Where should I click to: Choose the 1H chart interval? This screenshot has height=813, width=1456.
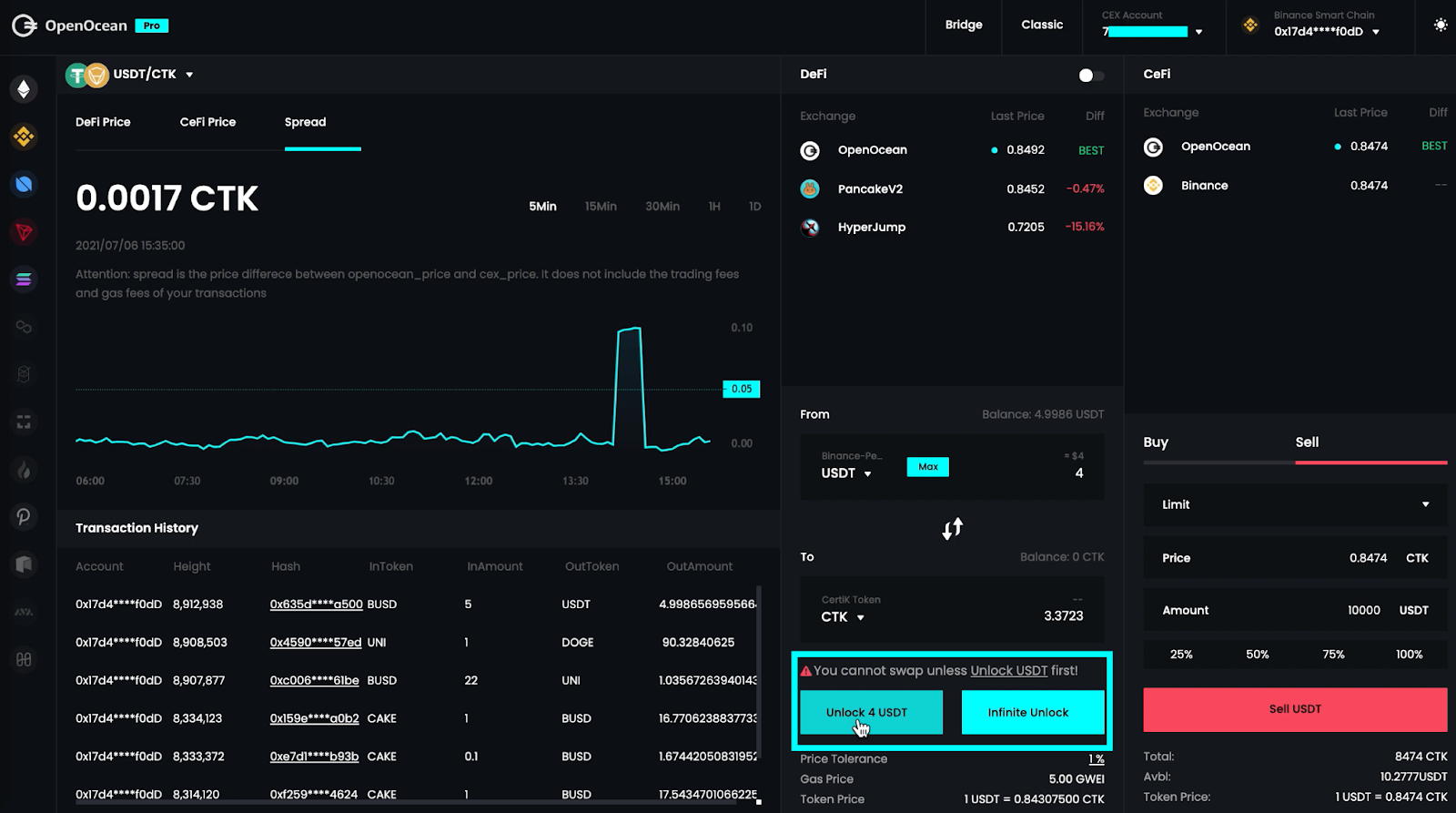714,207
